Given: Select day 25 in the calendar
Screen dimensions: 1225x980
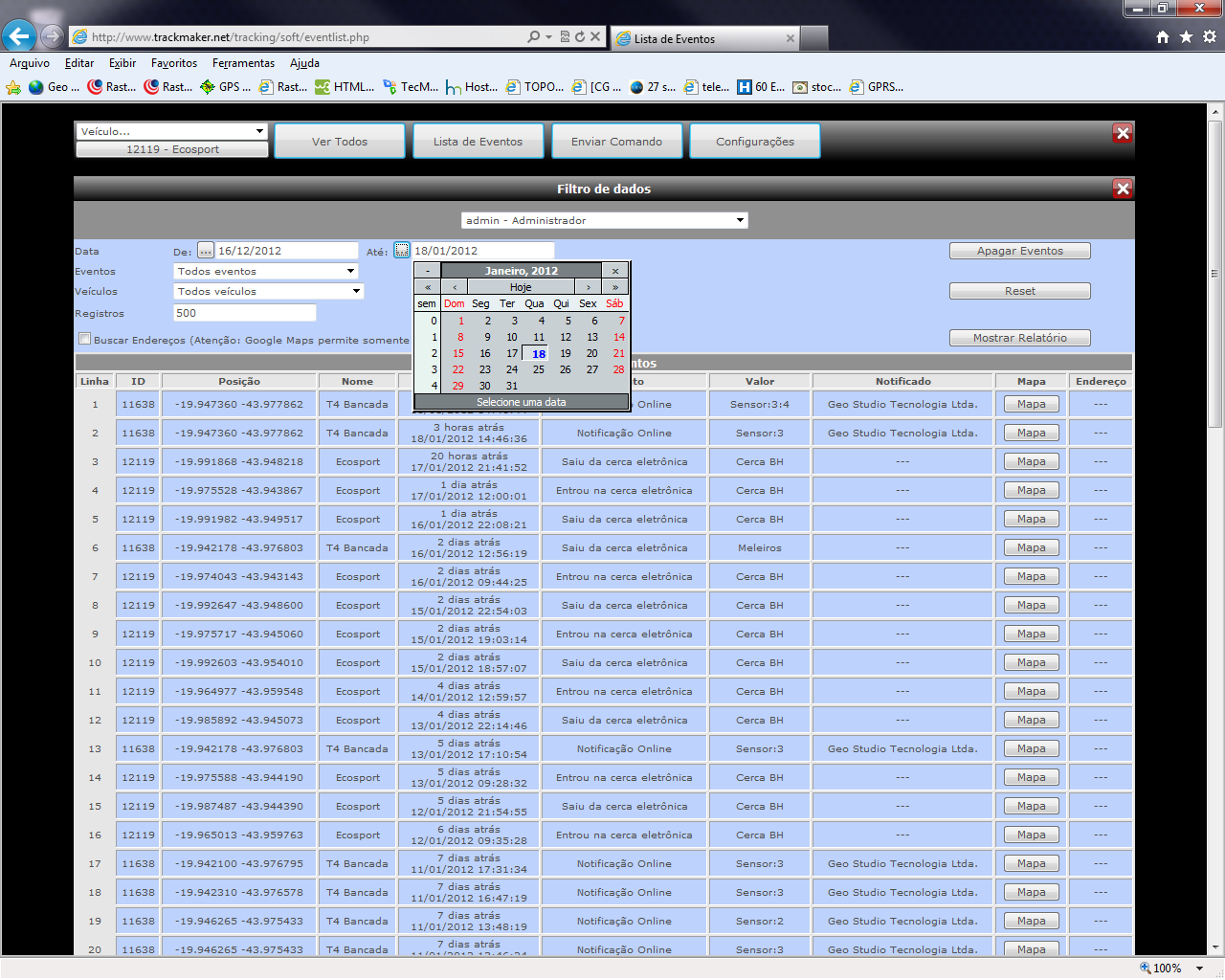Looking at the screenshot, I should pos(539,369).
